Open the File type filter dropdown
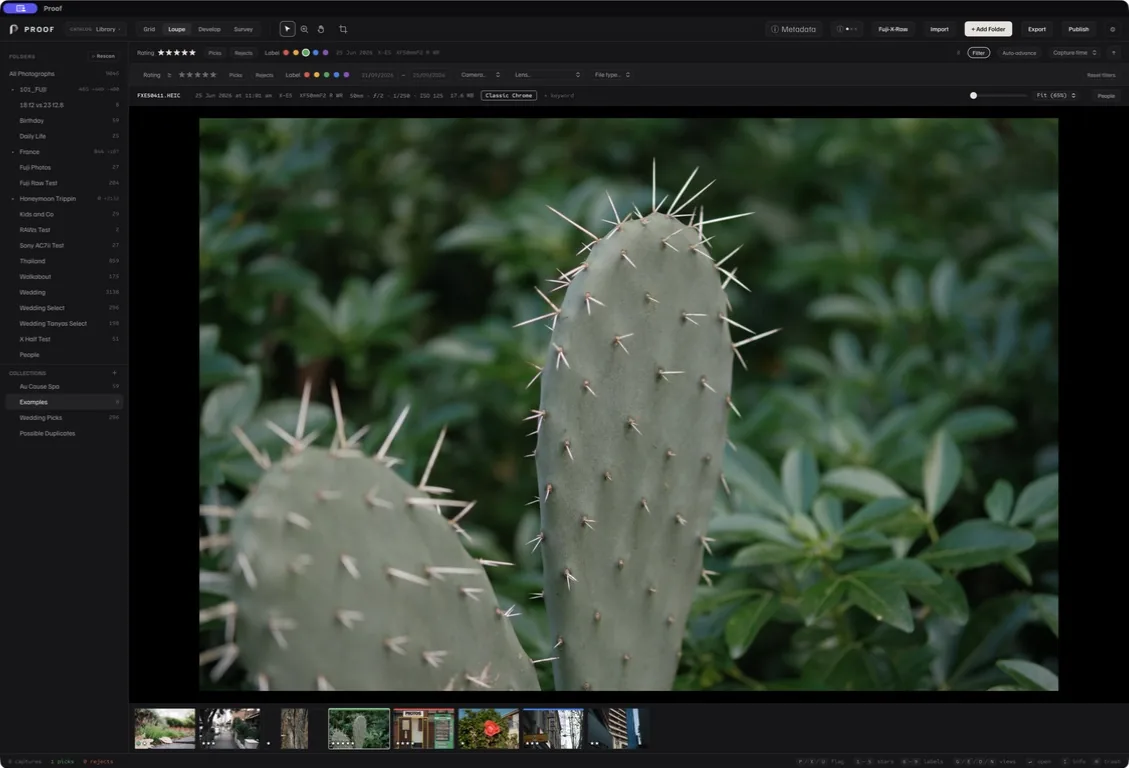 [x=612, y=75]
